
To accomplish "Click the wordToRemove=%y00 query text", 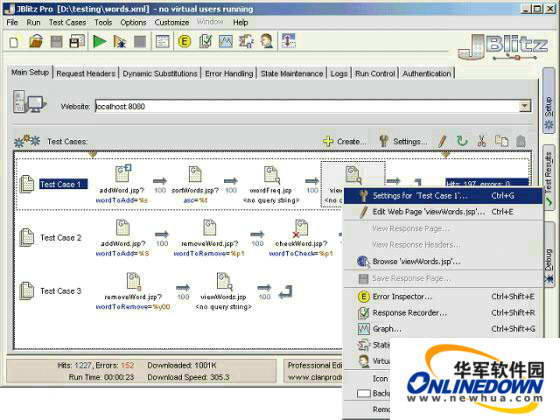I will [133, 306].
